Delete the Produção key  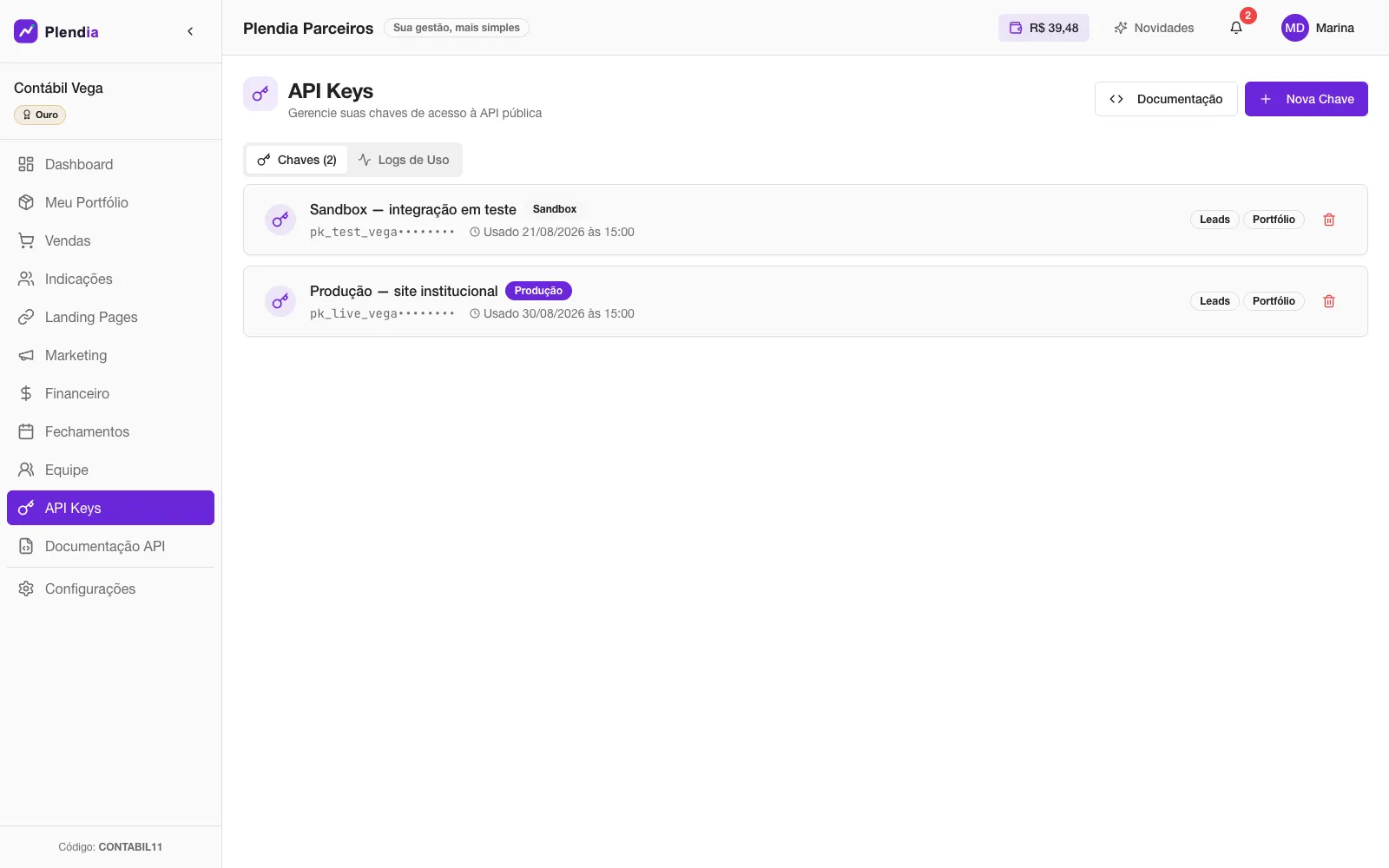(1329, 301)
